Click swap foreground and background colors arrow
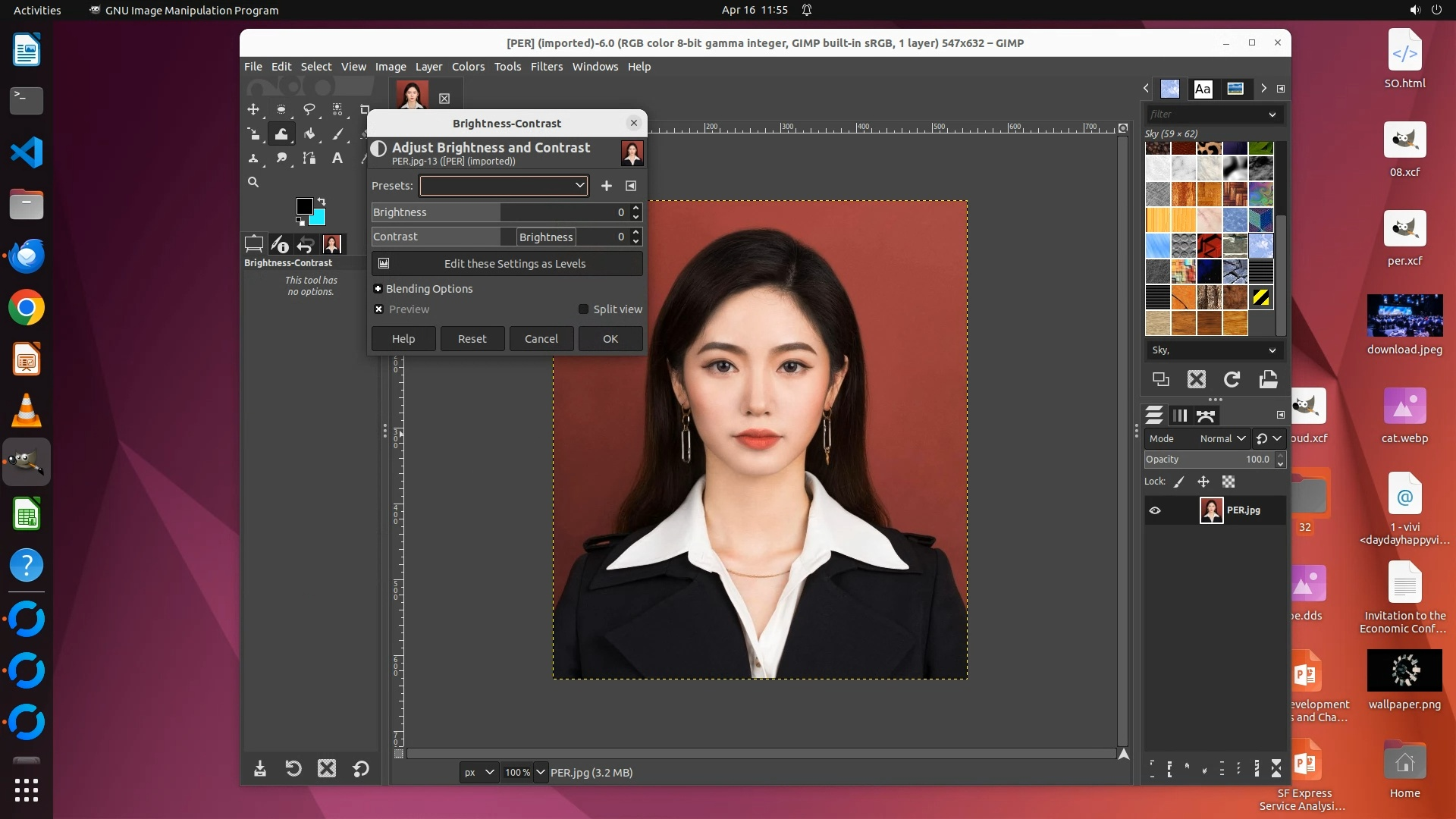Image resolution: width=1456 pixels, height=819 pixels. coord(322,202)
